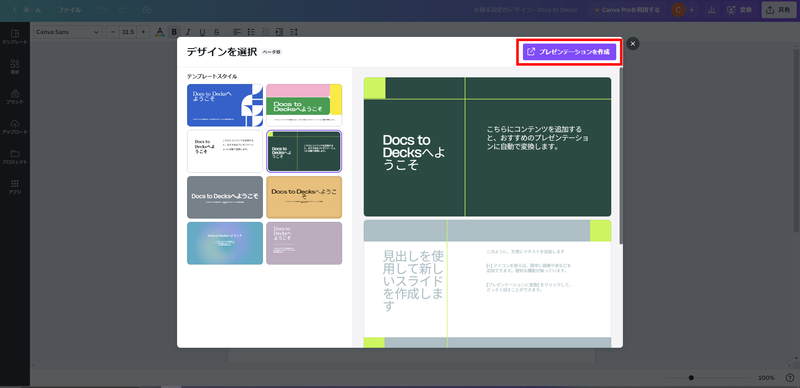Screen dimensions: 800x388
Task: Select the blue geometric template style
Action: tap(225, 105)
